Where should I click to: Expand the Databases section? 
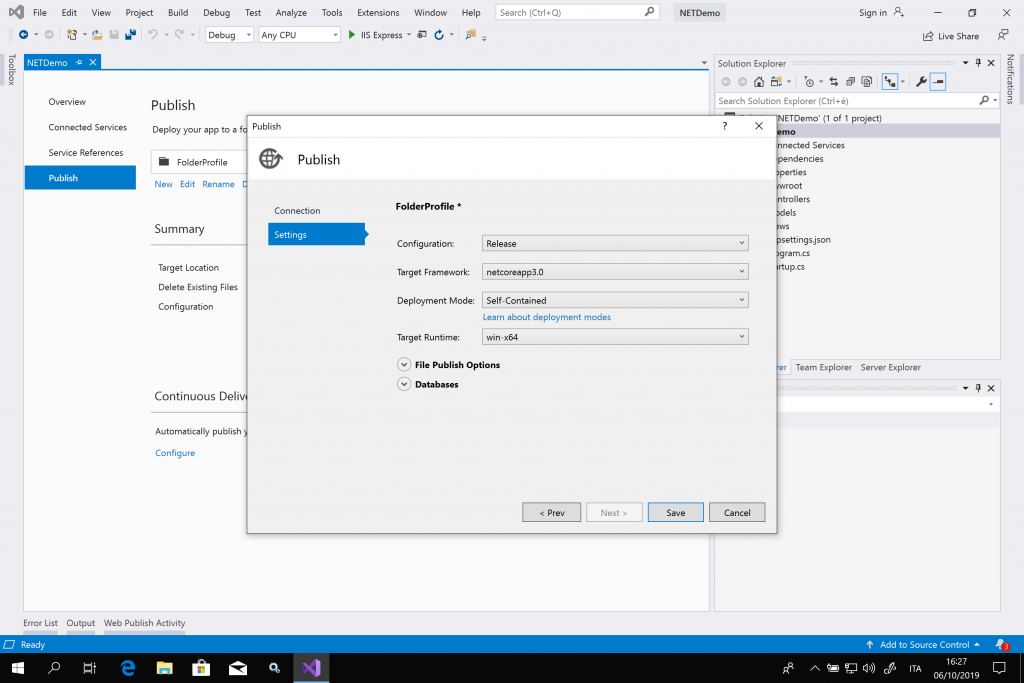coord(404,384)
